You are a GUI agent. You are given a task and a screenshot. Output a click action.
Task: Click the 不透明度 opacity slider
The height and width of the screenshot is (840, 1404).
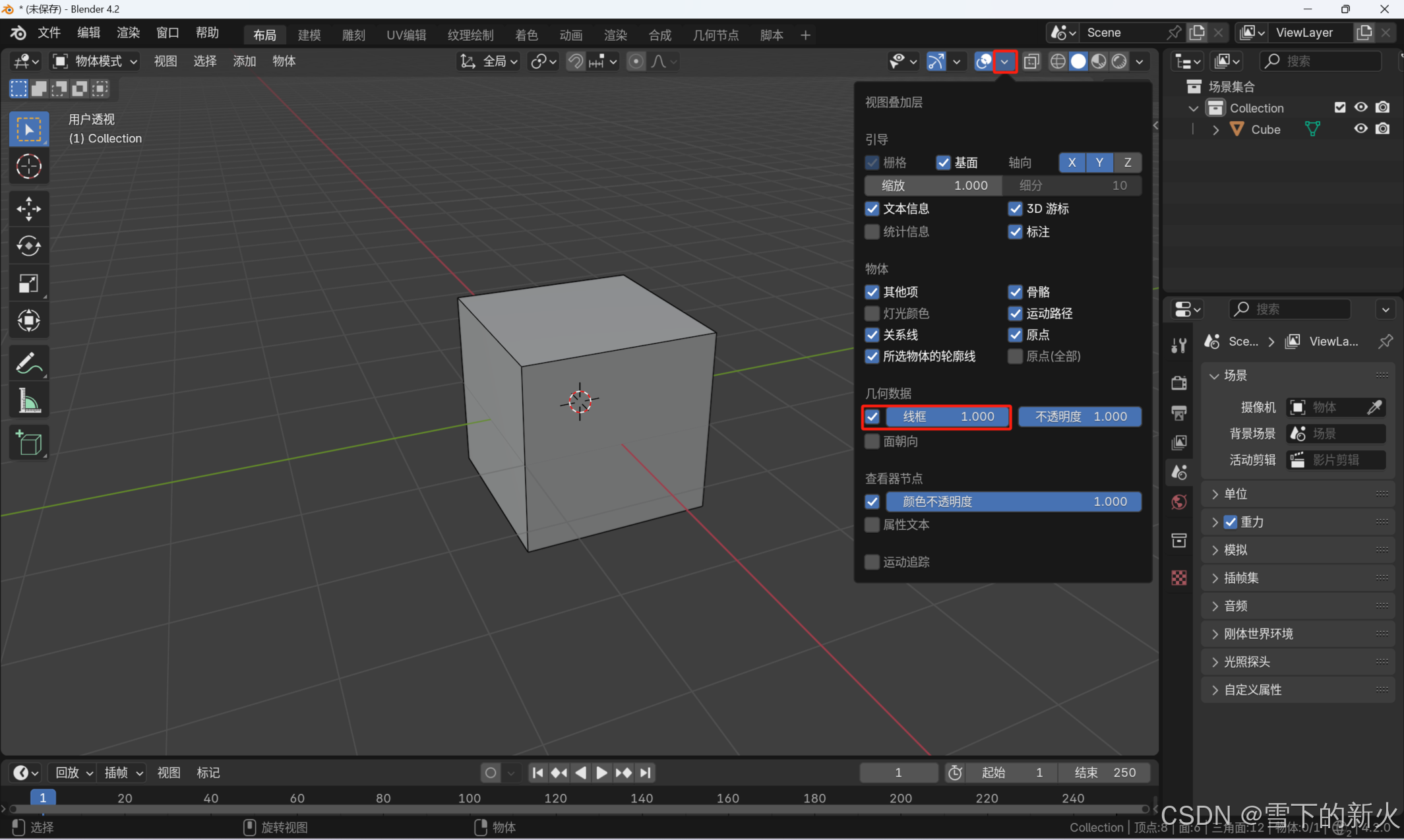coord(1080,417)
